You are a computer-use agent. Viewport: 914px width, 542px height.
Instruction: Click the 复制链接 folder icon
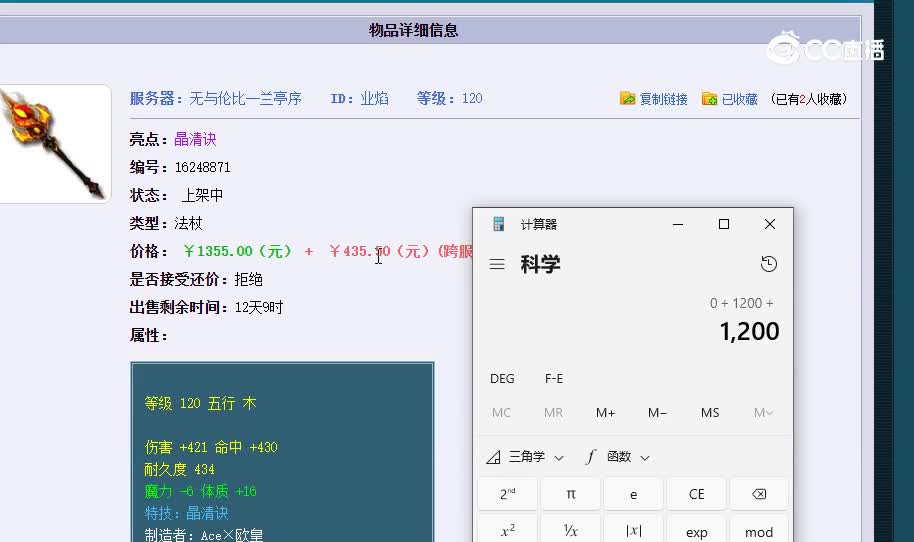click(x=627, y=98)
